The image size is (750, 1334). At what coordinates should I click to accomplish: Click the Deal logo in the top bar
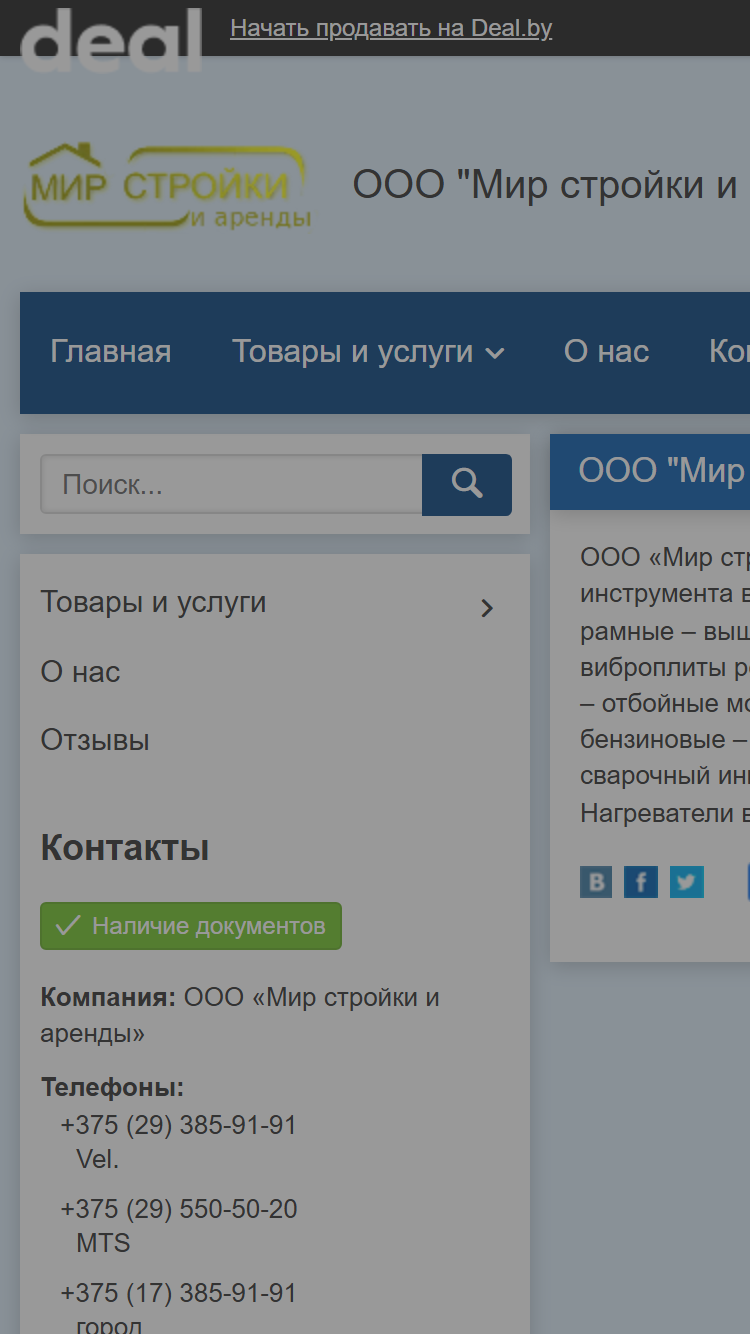click(111, 40)
